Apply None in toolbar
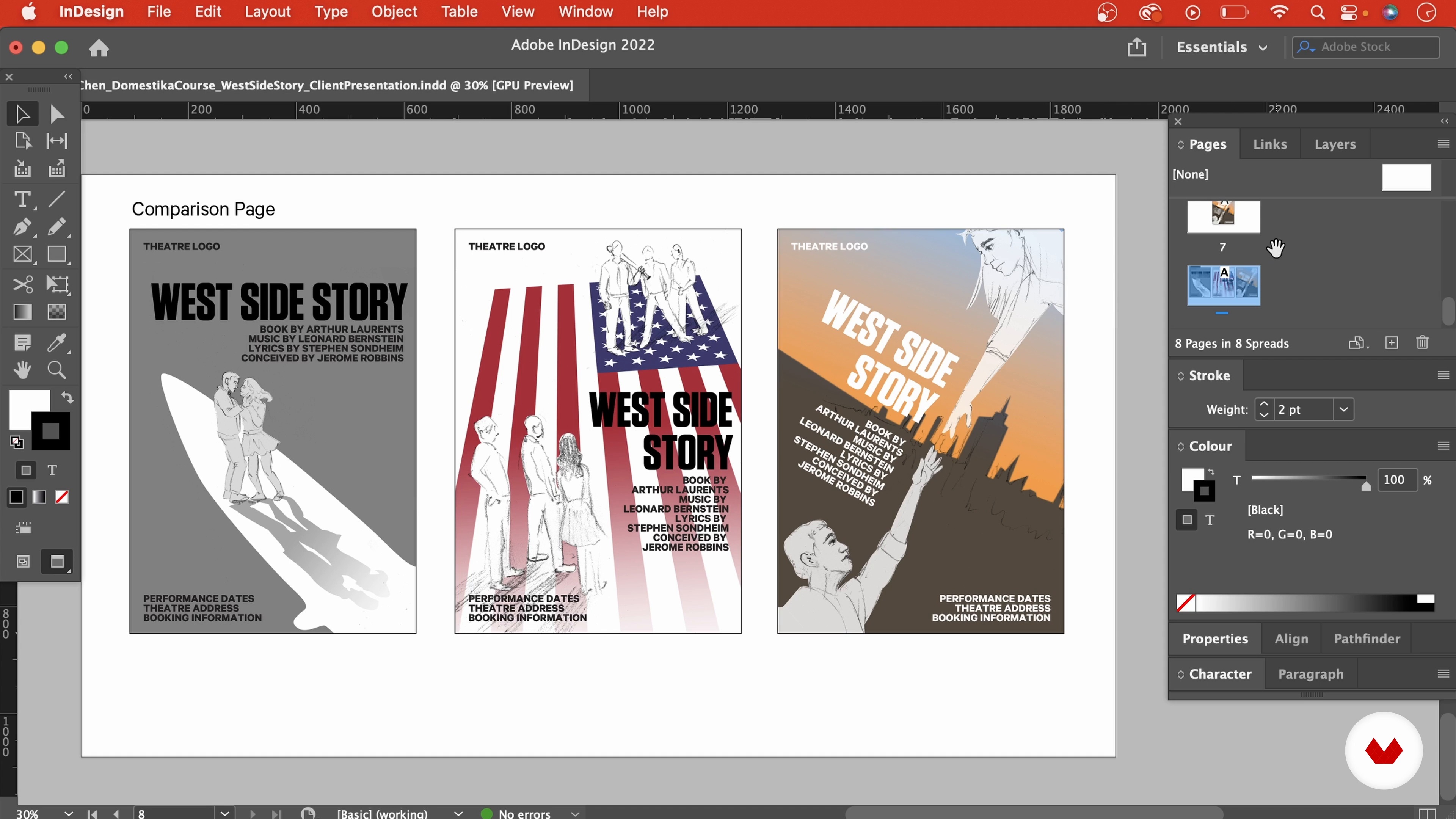 pyautogui.click(x=62, y=497)
